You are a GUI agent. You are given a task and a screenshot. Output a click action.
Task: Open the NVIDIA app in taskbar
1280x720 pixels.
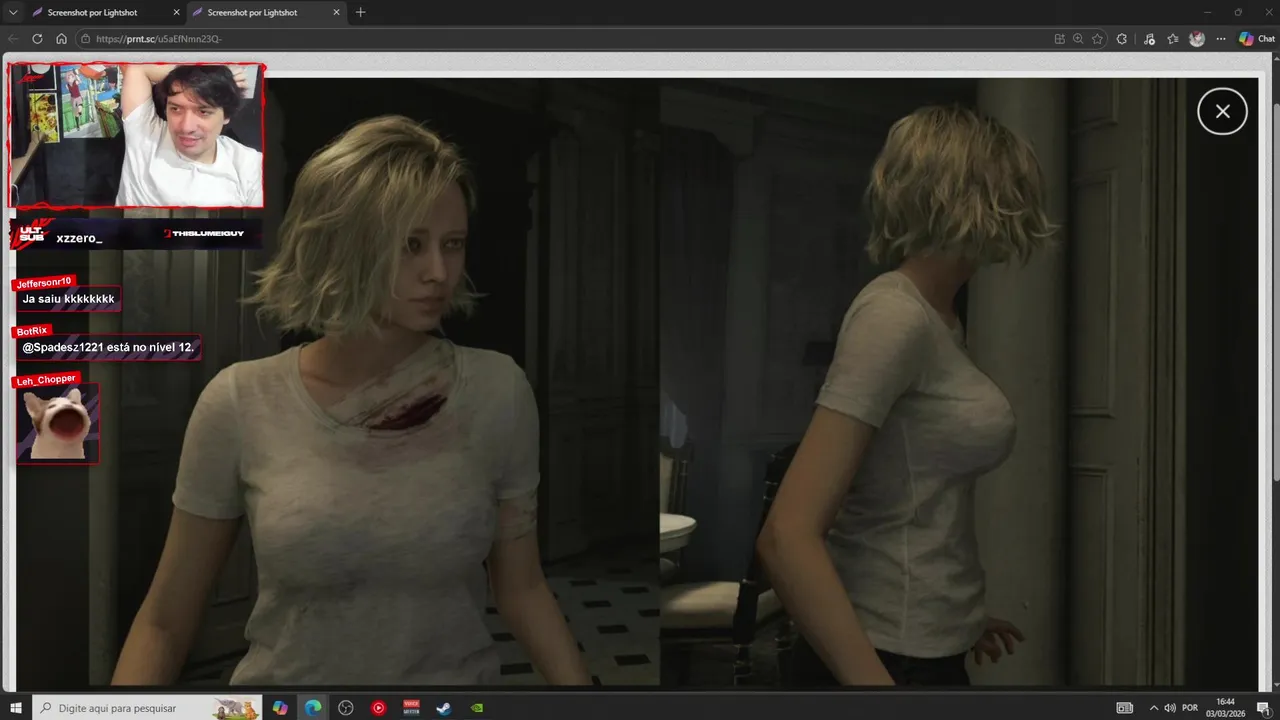pos(477,708)
